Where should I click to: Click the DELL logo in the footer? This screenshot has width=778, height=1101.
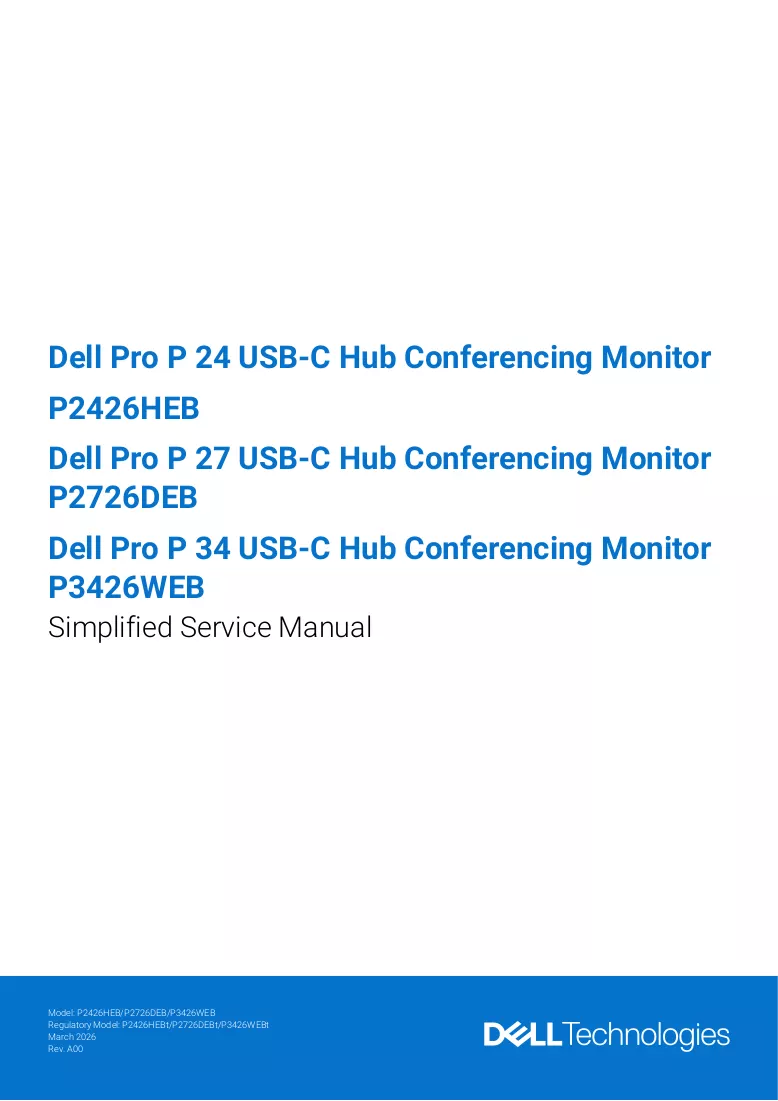coord(522,1035)
